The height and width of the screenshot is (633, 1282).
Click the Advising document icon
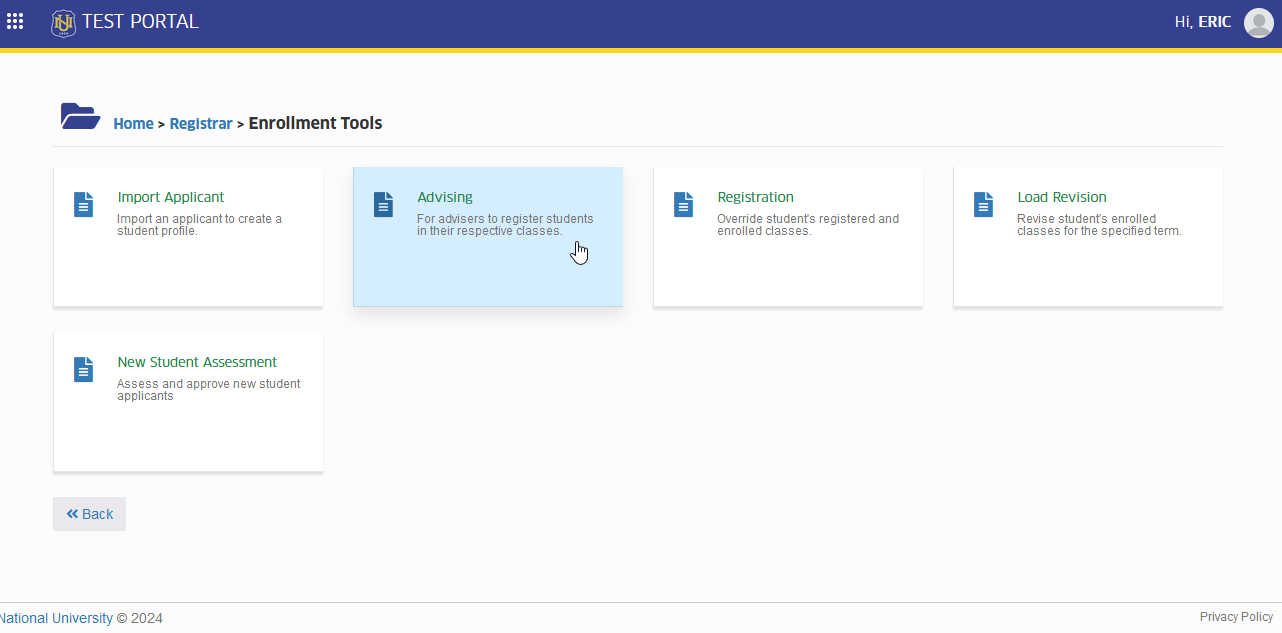tap(383, 204)
